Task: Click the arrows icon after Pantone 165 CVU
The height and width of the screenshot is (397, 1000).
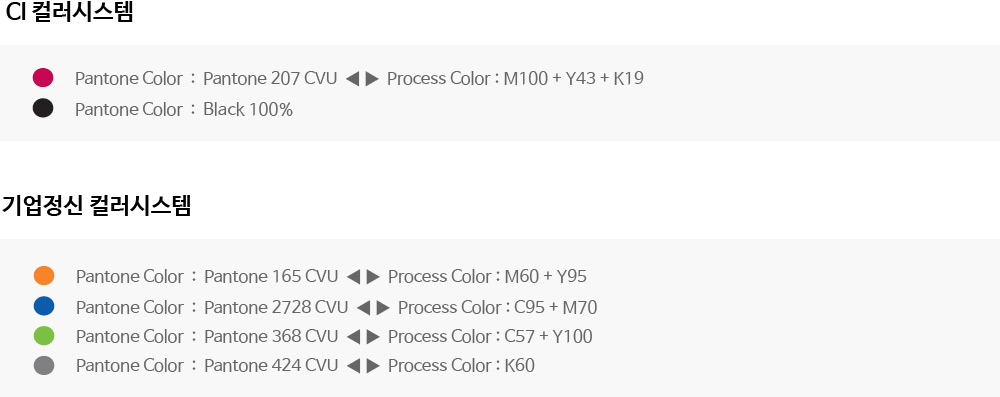Action: pos(364,276)
